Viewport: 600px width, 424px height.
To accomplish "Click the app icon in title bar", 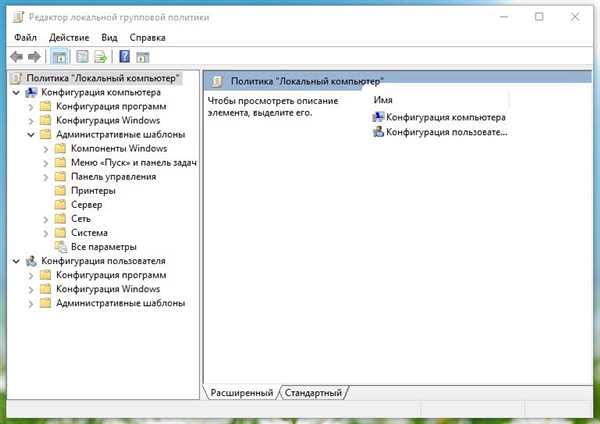I will 18,17.
